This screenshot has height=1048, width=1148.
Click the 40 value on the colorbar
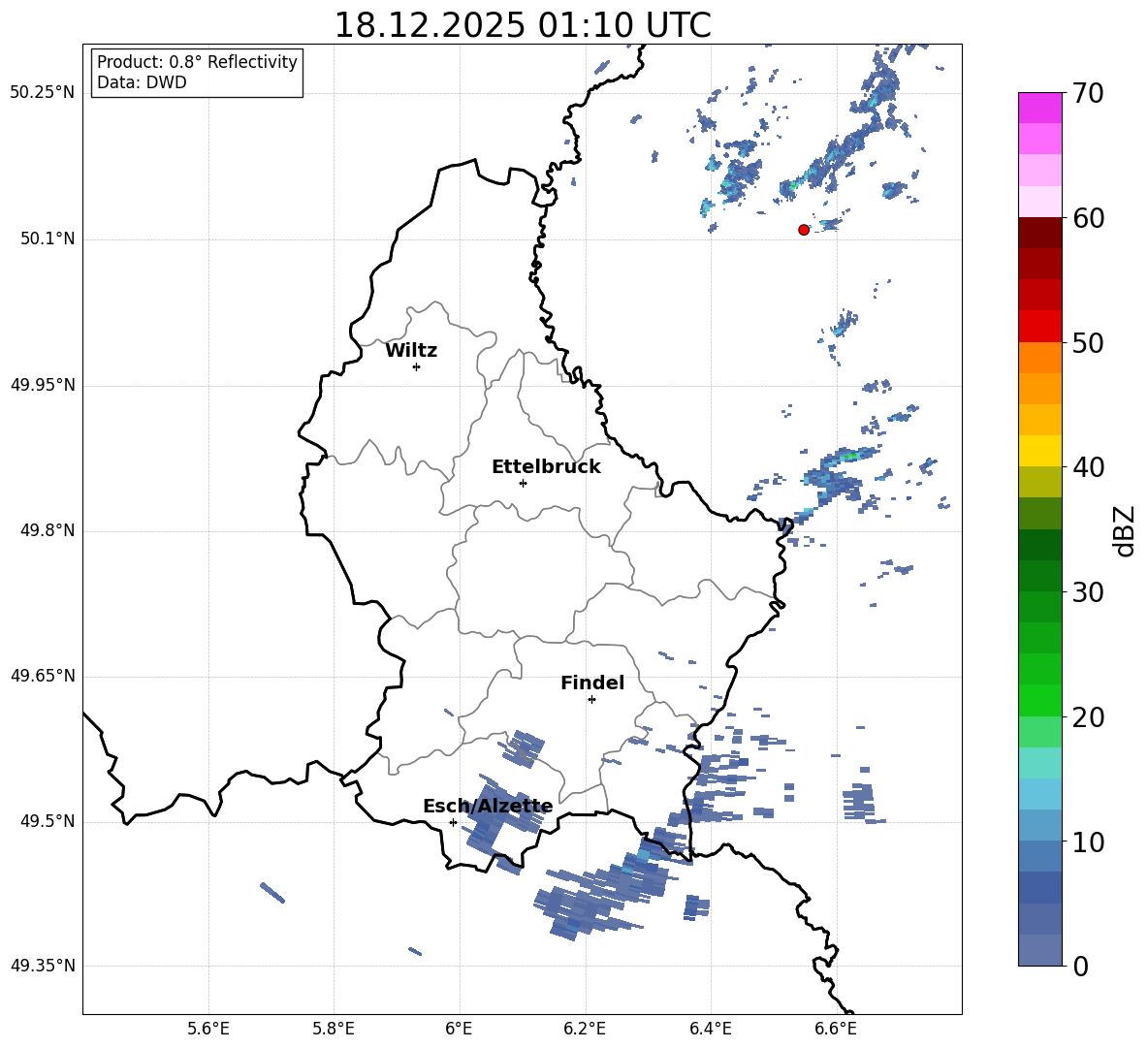[x=1088, y=467]
